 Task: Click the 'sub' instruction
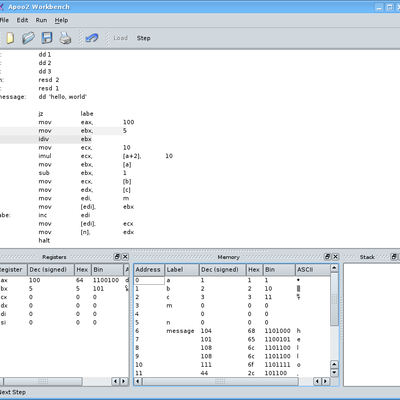click(x=44, y=173)
